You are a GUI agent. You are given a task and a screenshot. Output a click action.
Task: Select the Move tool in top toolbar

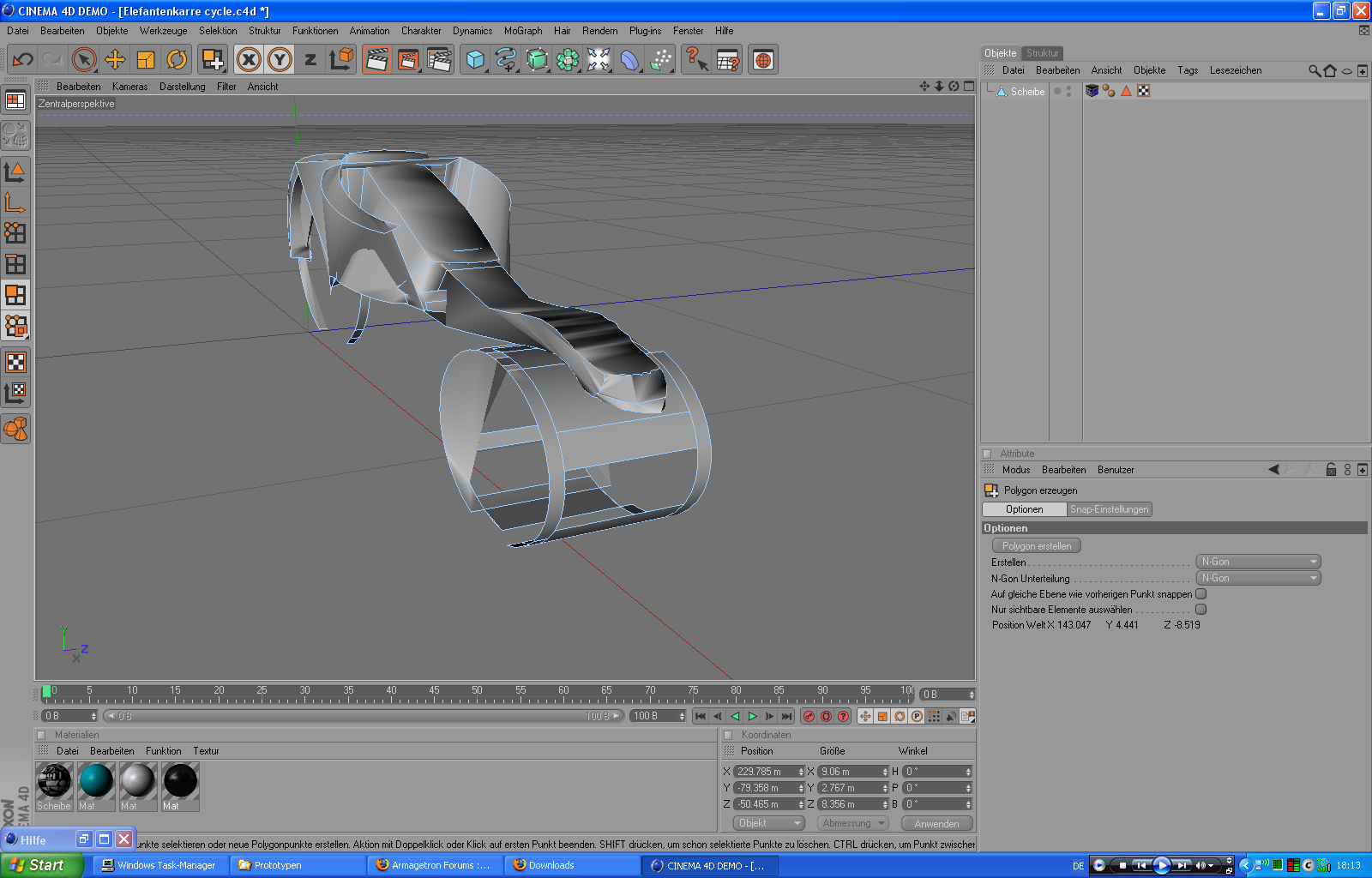pyautogui.click(x=115, y=59)
